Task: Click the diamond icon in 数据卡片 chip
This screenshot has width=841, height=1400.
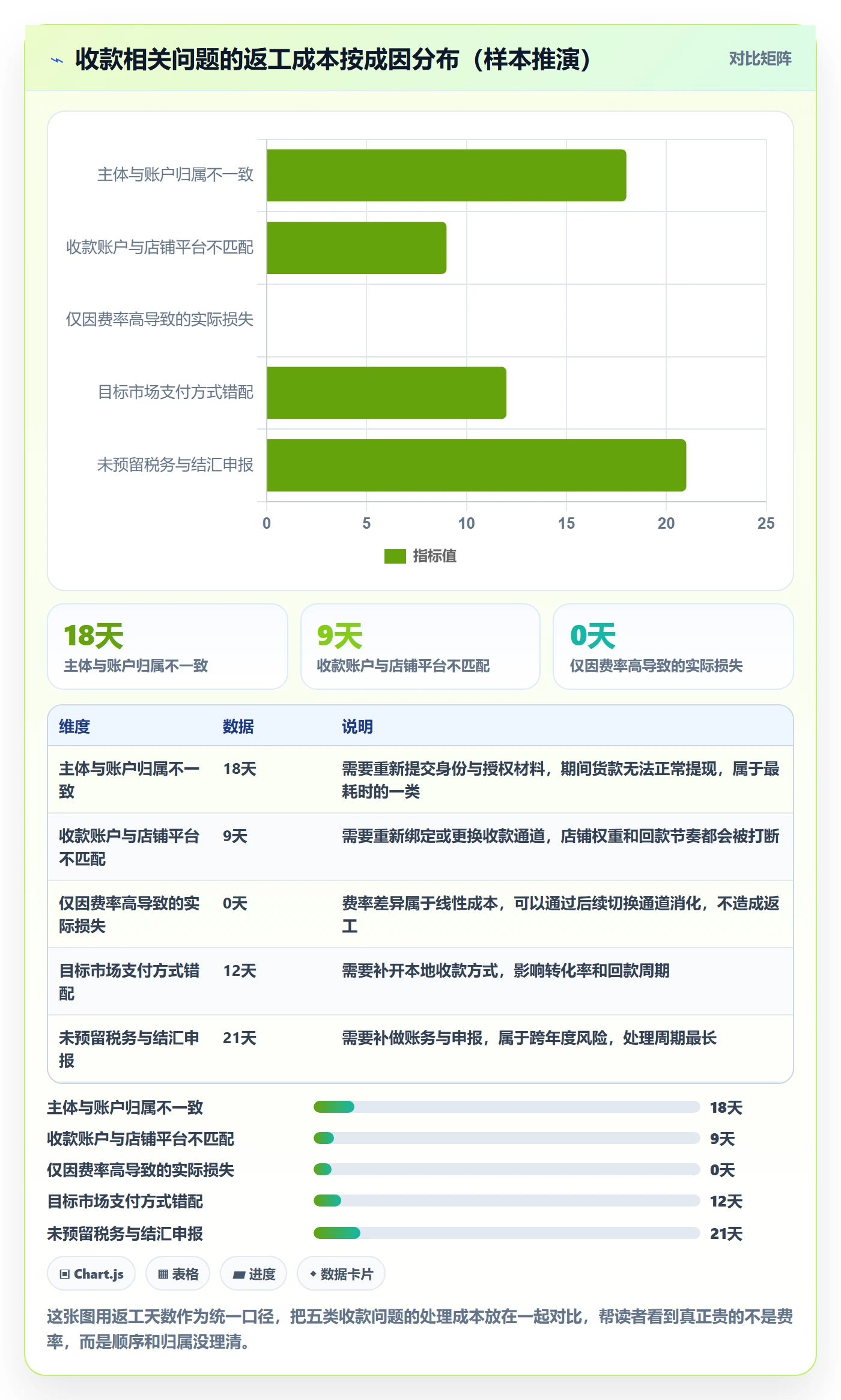Action: pos(313,1273)
